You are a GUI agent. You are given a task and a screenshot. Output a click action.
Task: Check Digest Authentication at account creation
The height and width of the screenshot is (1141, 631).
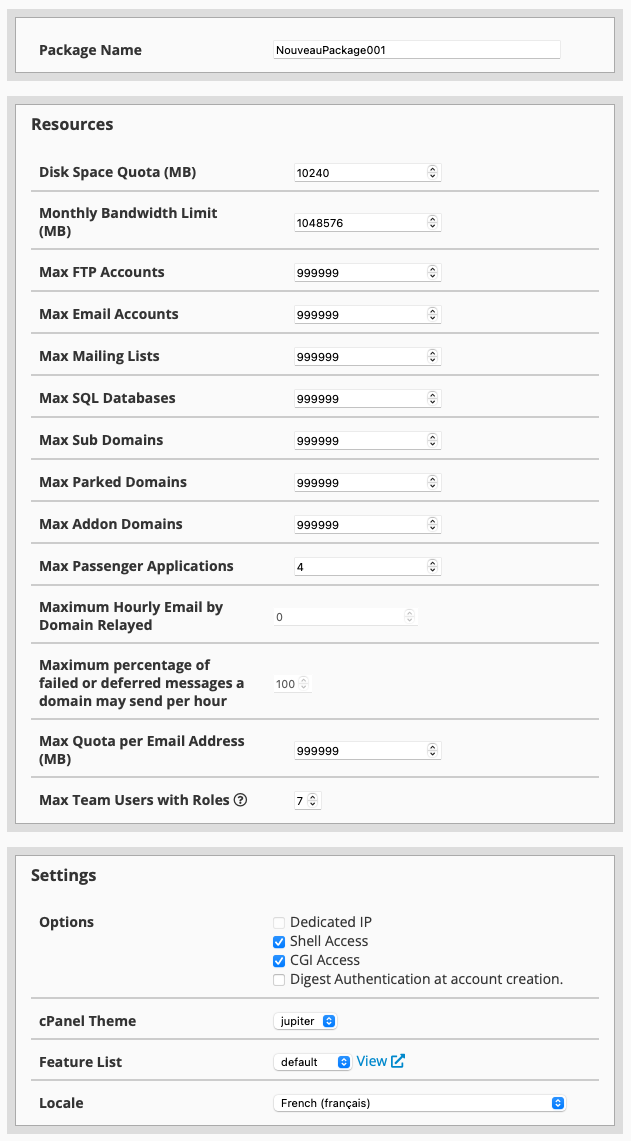click(279, 979)
